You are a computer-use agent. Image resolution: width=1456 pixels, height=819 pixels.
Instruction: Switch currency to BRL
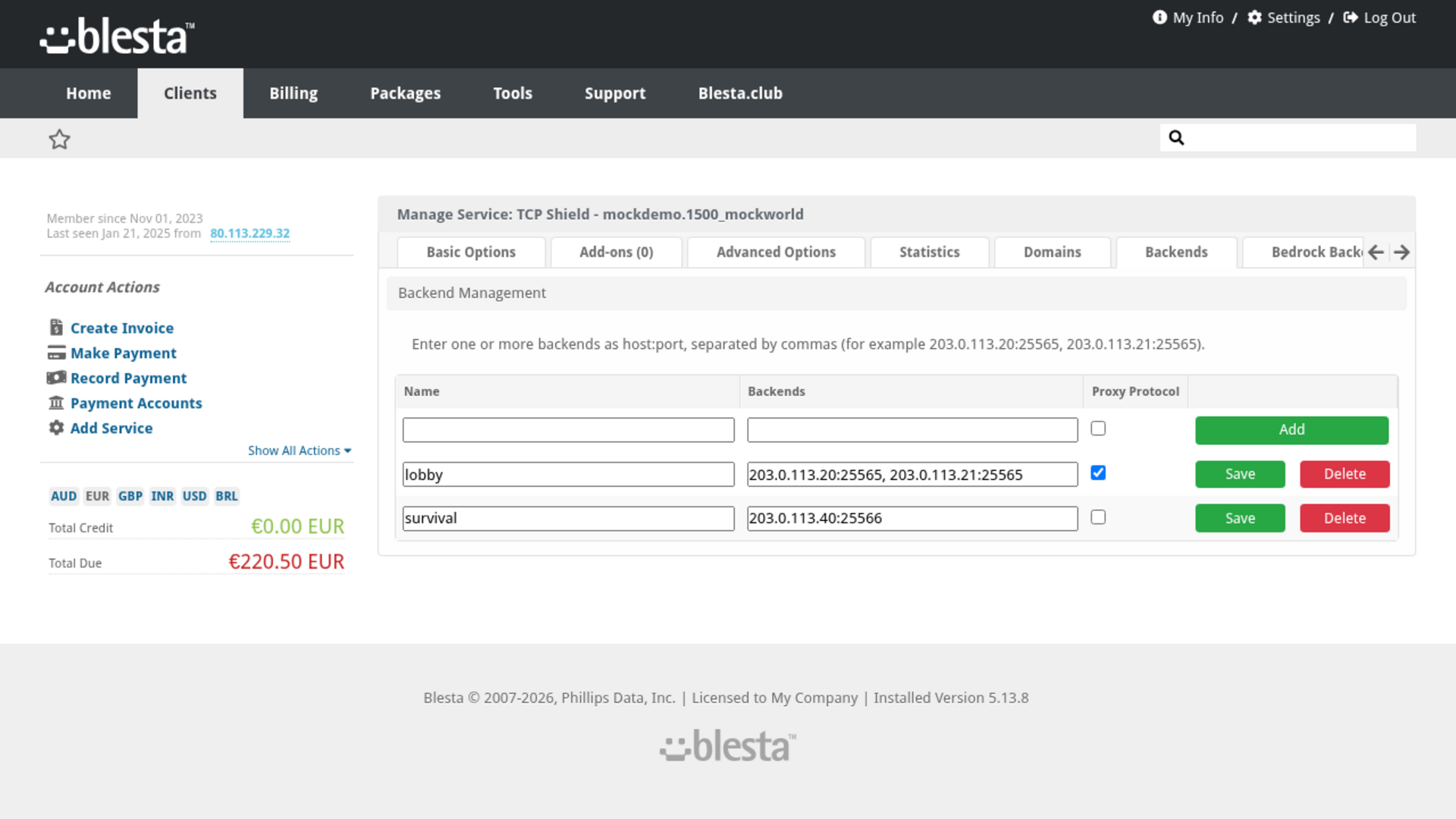(227, 496)
